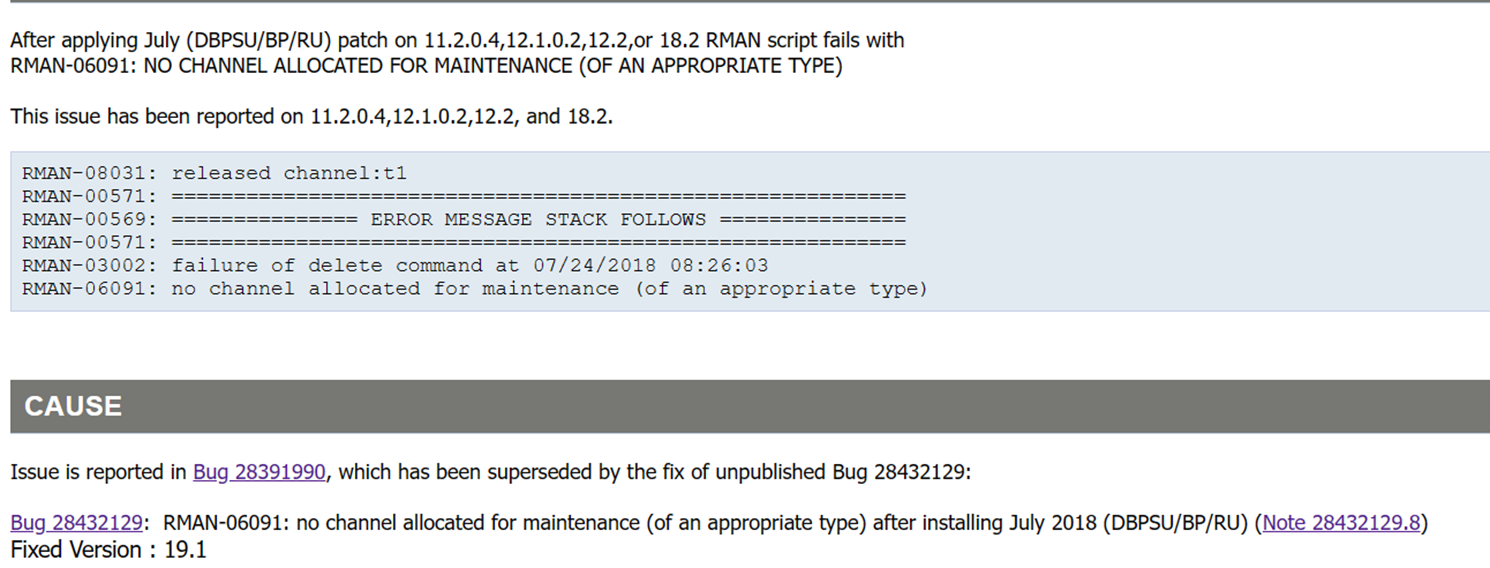
Task: Click the 'superseded by the fix' phrase
Action: tap(579, 472)
